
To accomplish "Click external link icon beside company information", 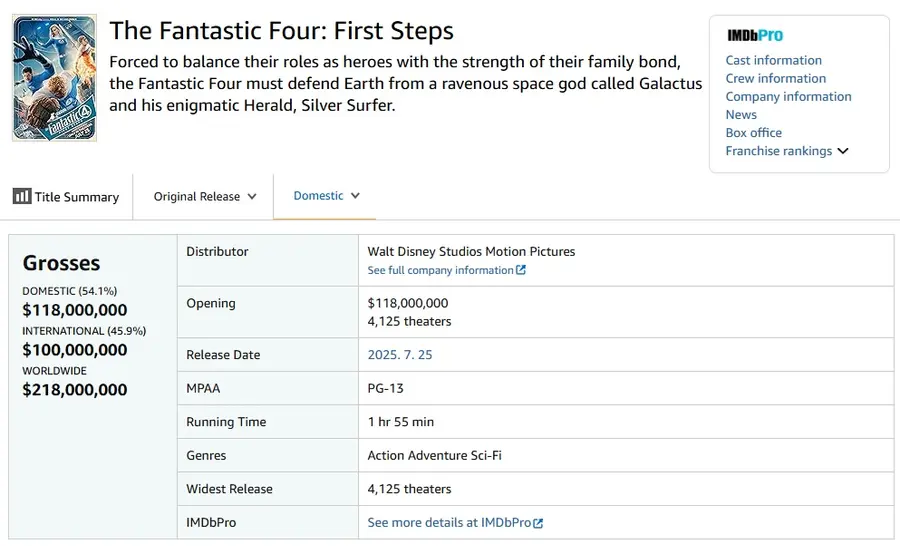I will (521, 270).
